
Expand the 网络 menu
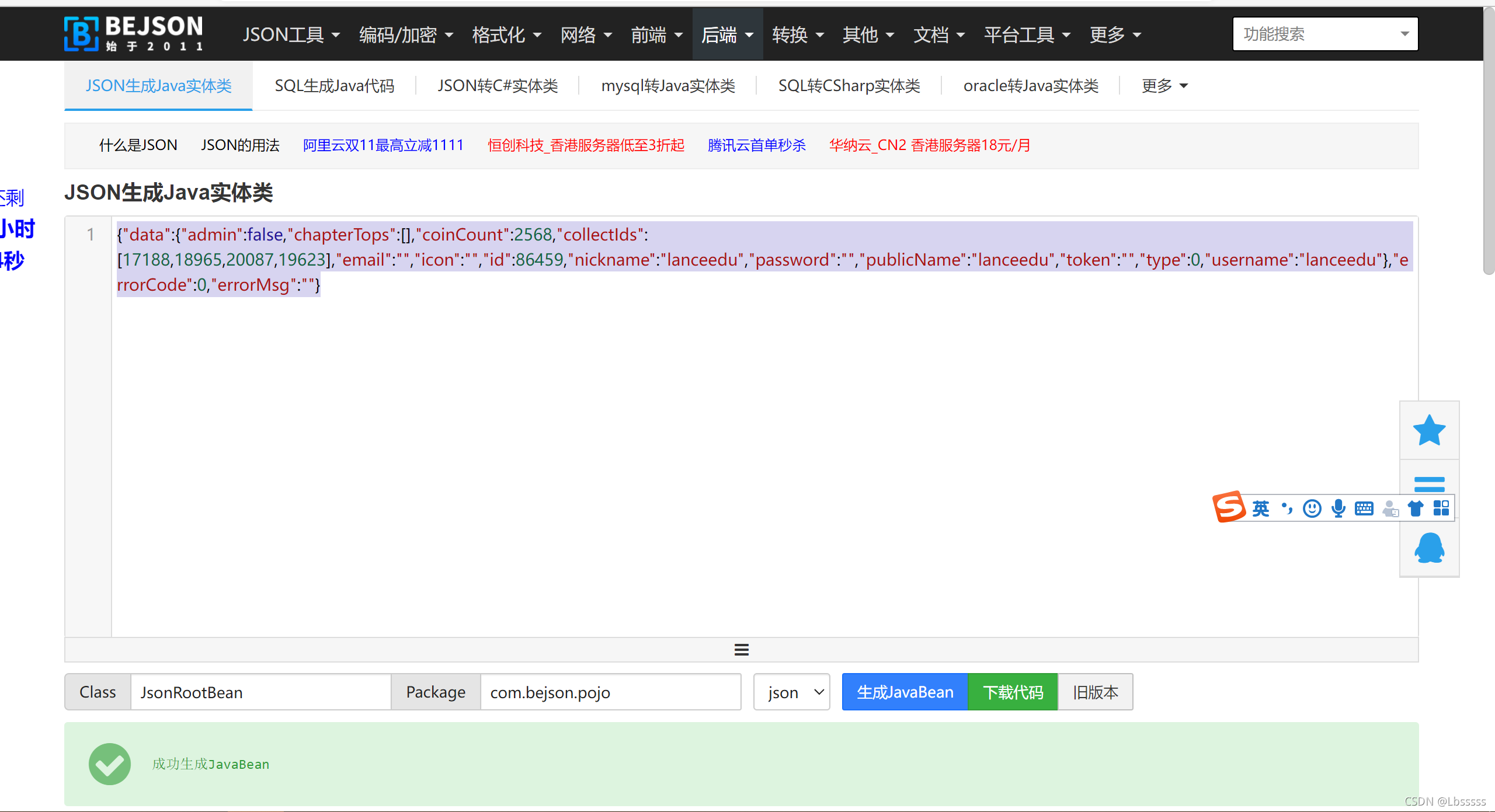coord(586,34)
